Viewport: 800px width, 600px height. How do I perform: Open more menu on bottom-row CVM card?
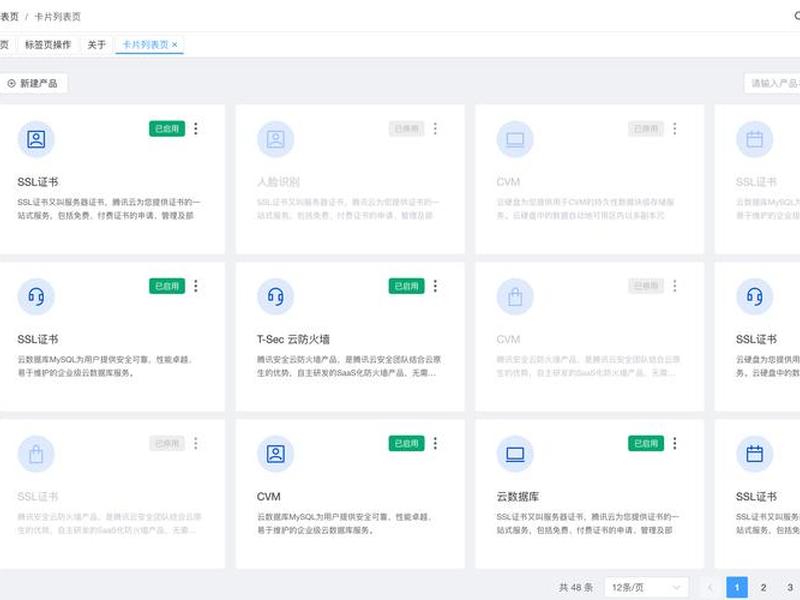(435, 443)
